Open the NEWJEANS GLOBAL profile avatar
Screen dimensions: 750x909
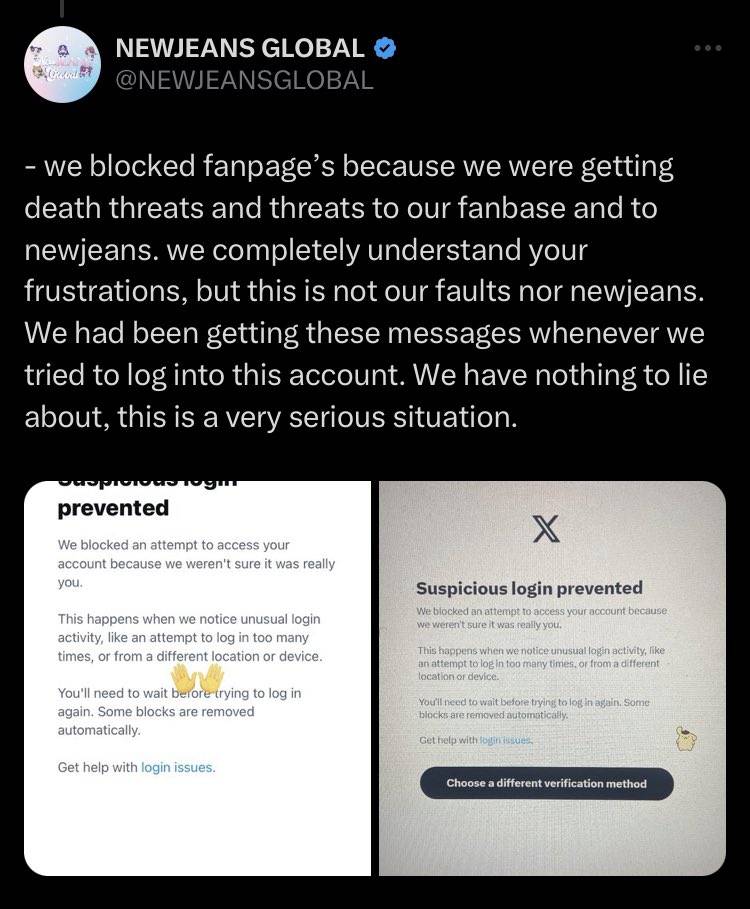coord(62,64)
